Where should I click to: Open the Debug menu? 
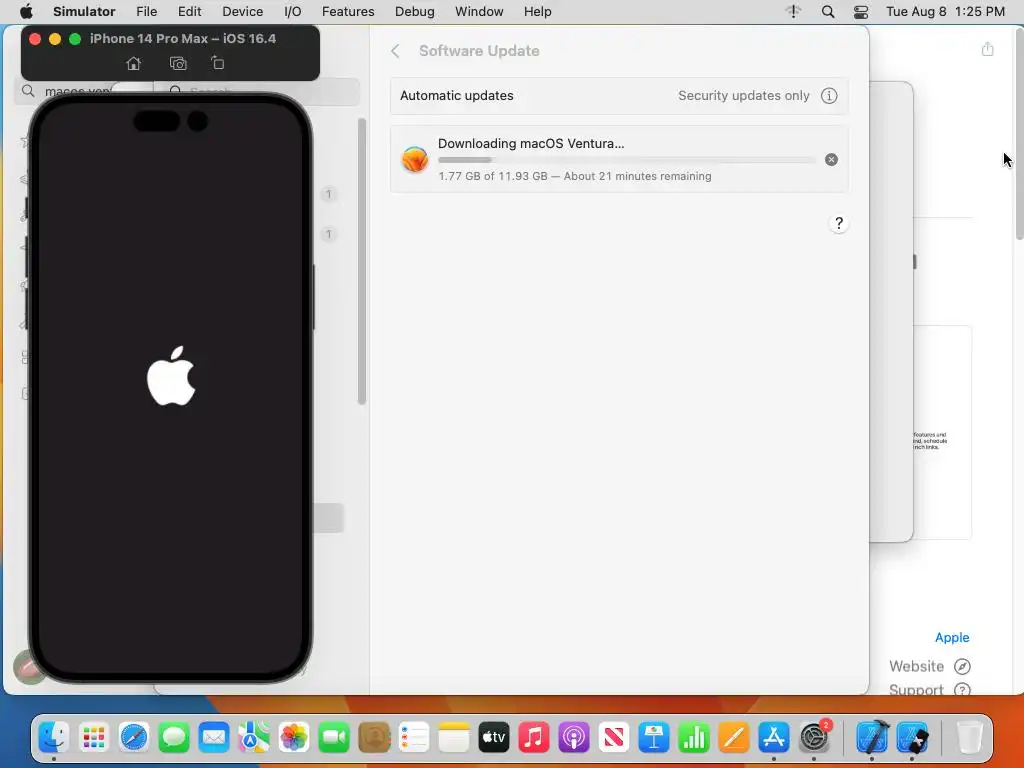pos(415,11)
